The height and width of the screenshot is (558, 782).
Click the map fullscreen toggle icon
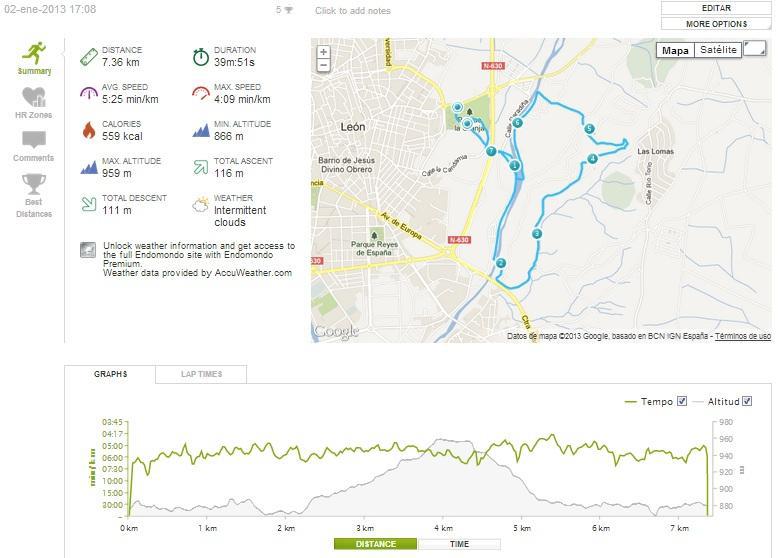[756, 49]
